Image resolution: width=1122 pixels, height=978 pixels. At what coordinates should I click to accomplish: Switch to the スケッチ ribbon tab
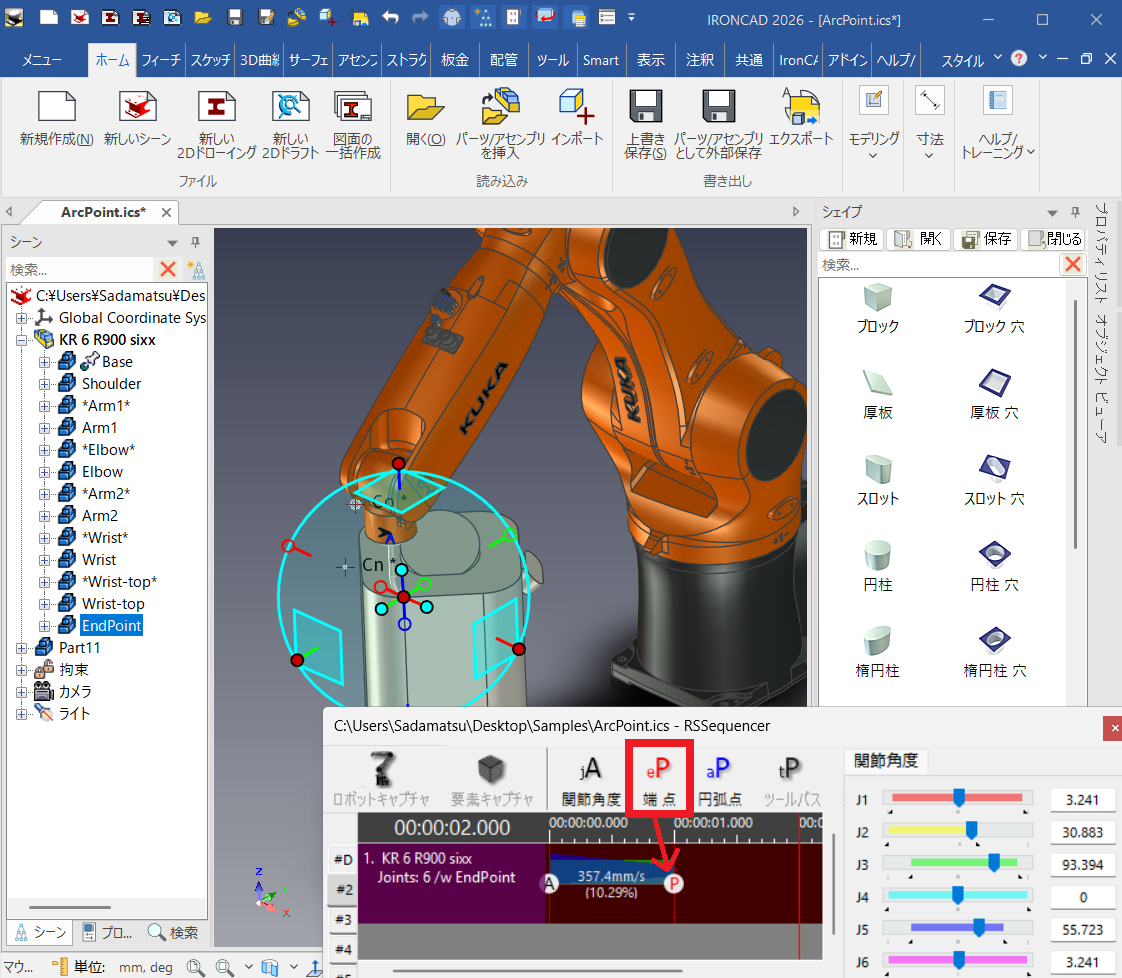210,60
